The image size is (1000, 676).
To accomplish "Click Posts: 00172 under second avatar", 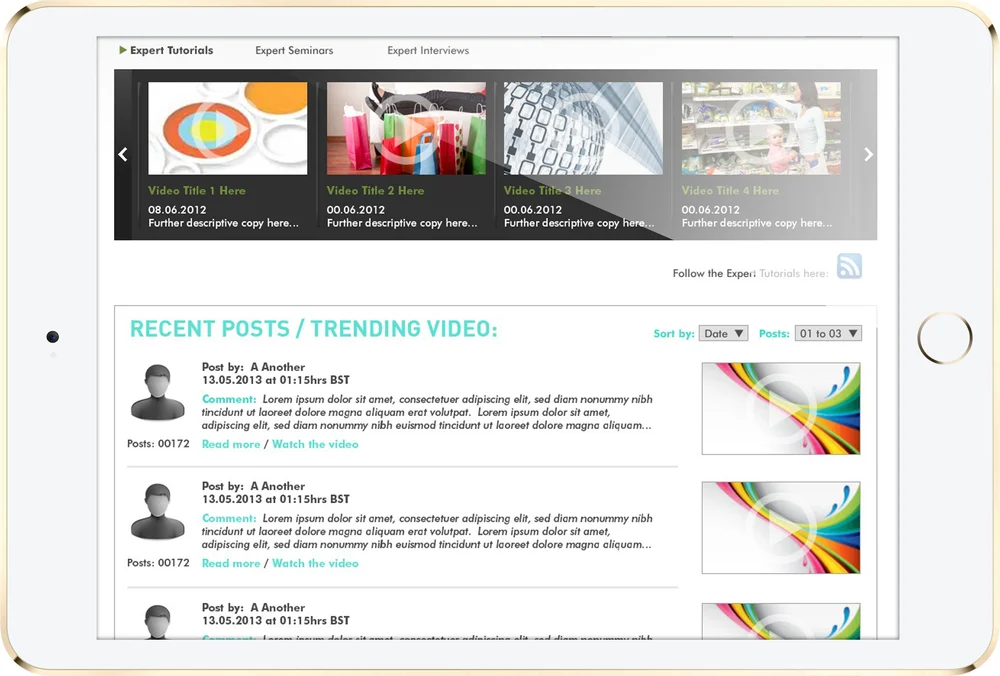I will tap(158, 563).
